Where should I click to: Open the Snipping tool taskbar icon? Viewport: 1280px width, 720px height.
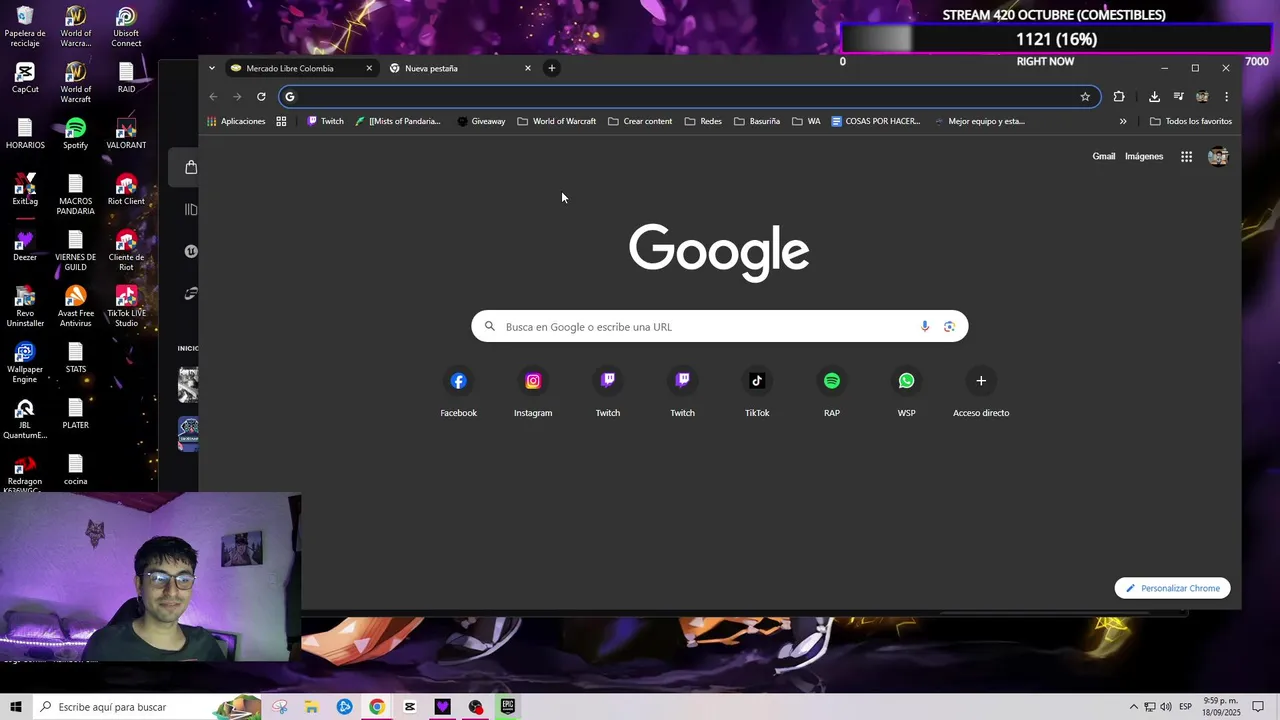pos(280,707)
